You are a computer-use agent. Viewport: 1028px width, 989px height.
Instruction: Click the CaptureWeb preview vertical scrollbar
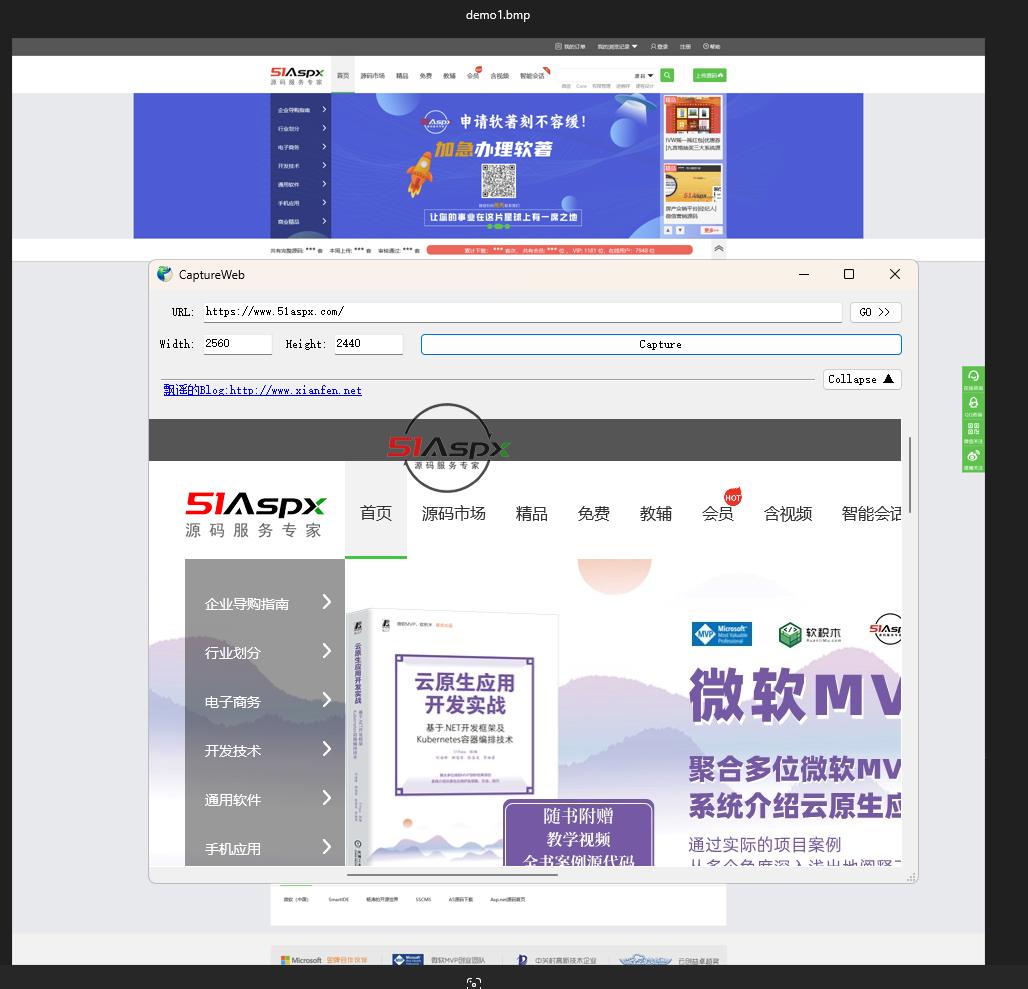pos(909,475)
